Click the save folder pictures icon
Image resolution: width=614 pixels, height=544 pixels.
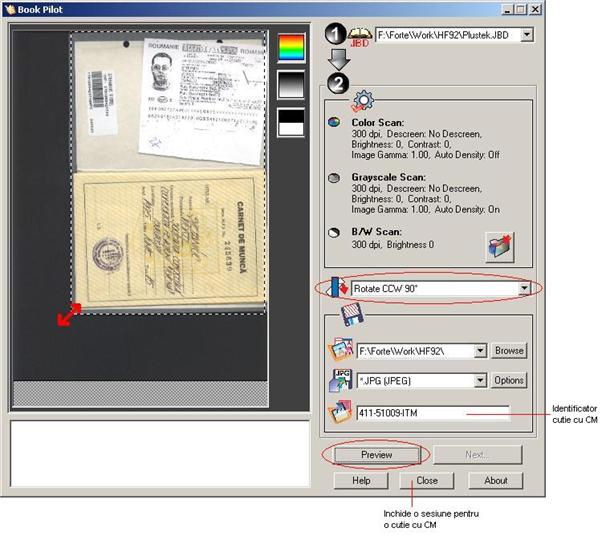tap(339, 351)
